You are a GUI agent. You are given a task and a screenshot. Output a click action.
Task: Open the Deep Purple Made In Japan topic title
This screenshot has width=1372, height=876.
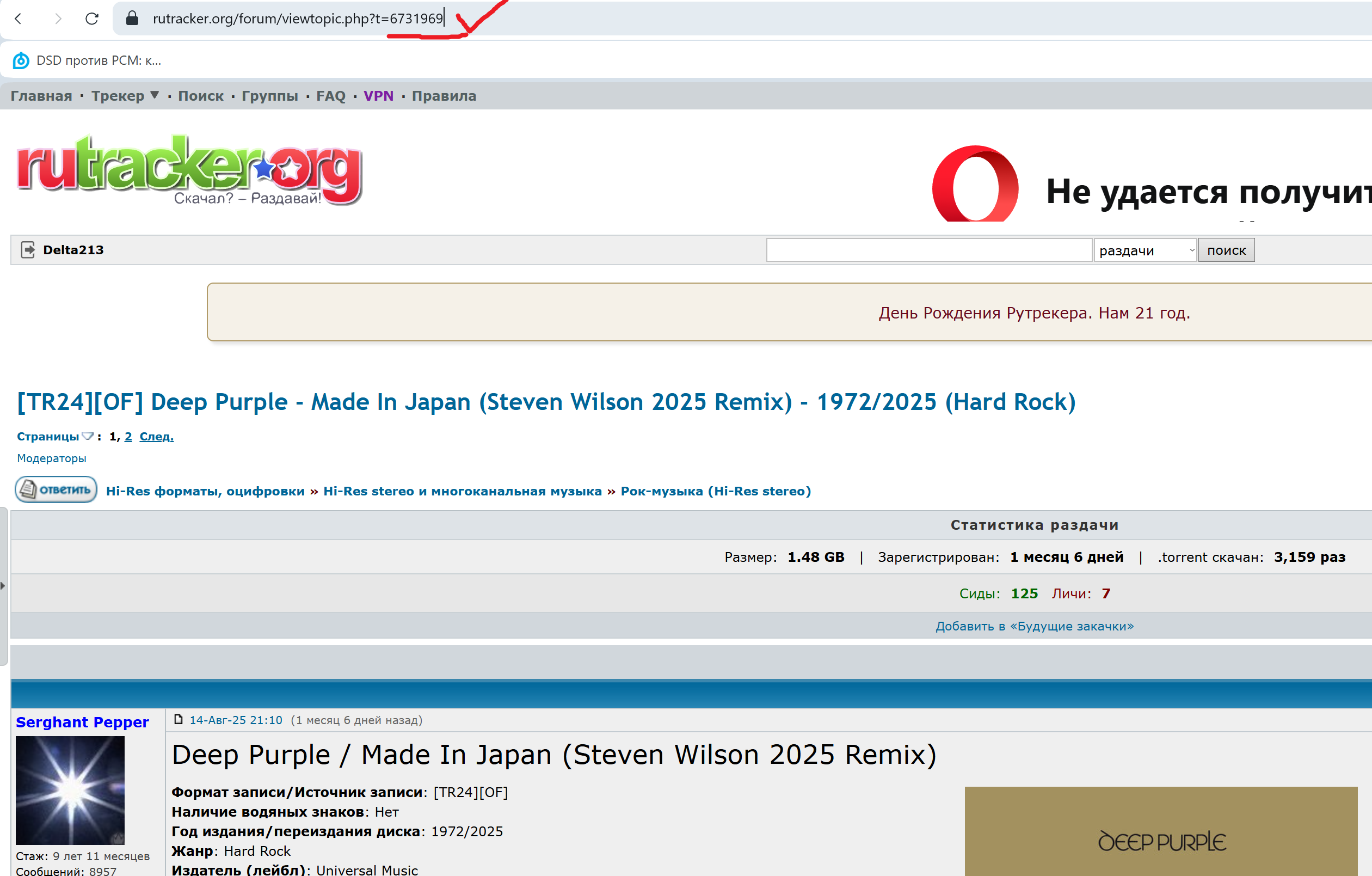pyautogui.click(x=546, y=402)
